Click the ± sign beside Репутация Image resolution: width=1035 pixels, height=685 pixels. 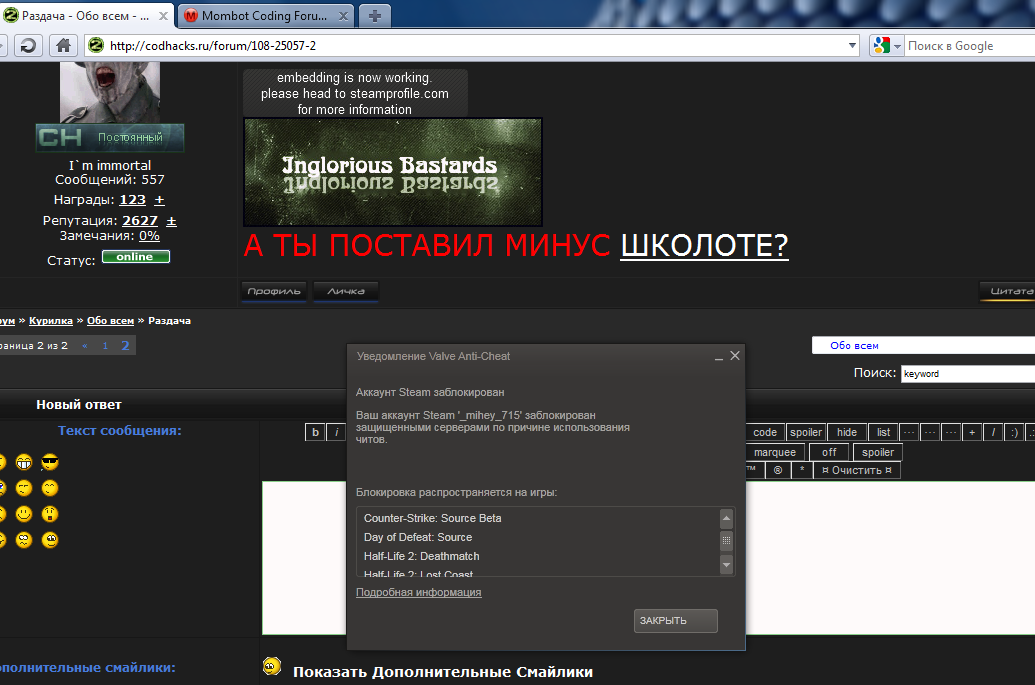point(171,221)
